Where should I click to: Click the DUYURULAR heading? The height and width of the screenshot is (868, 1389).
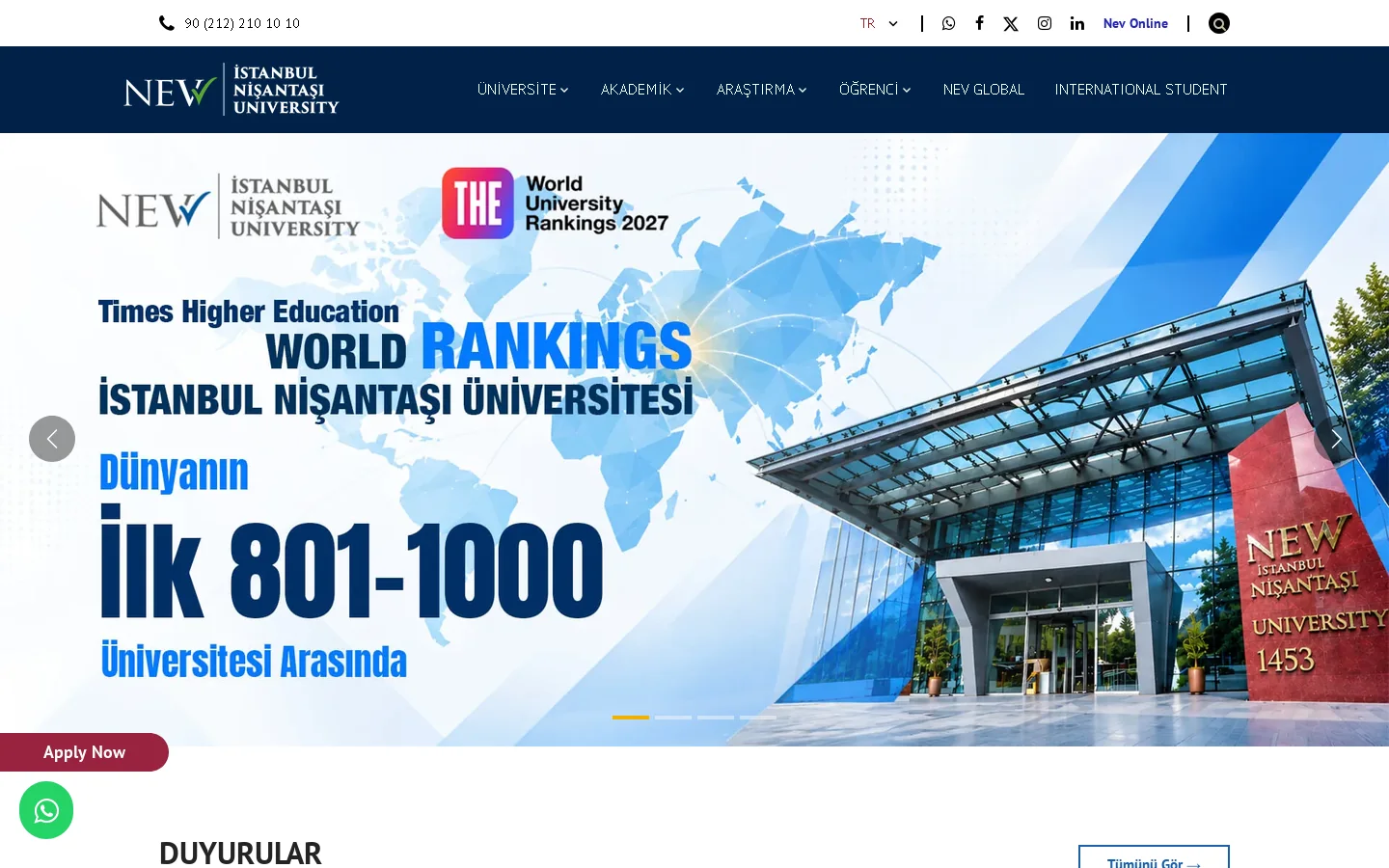(x=240, y=854)
